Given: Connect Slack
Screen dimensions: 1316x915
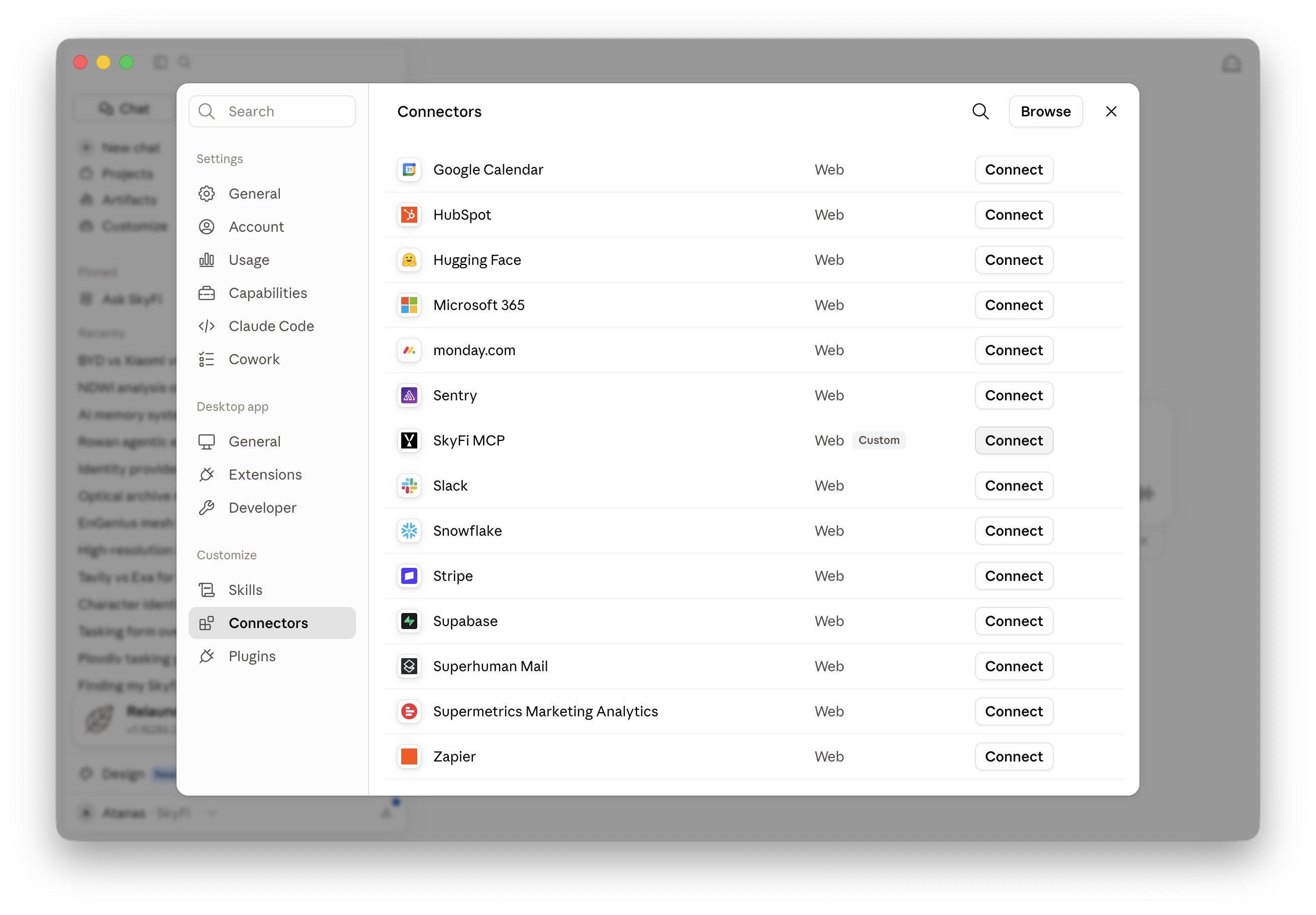Looking at the screenshot, I should (1014, 486).
